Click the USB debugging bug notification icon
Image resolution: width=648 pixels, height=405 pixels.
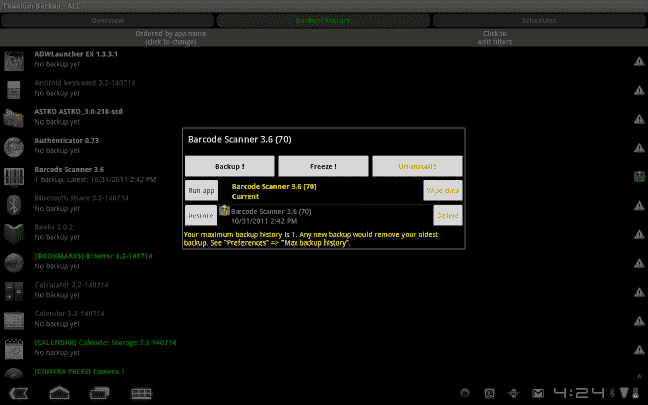(513, 393)
